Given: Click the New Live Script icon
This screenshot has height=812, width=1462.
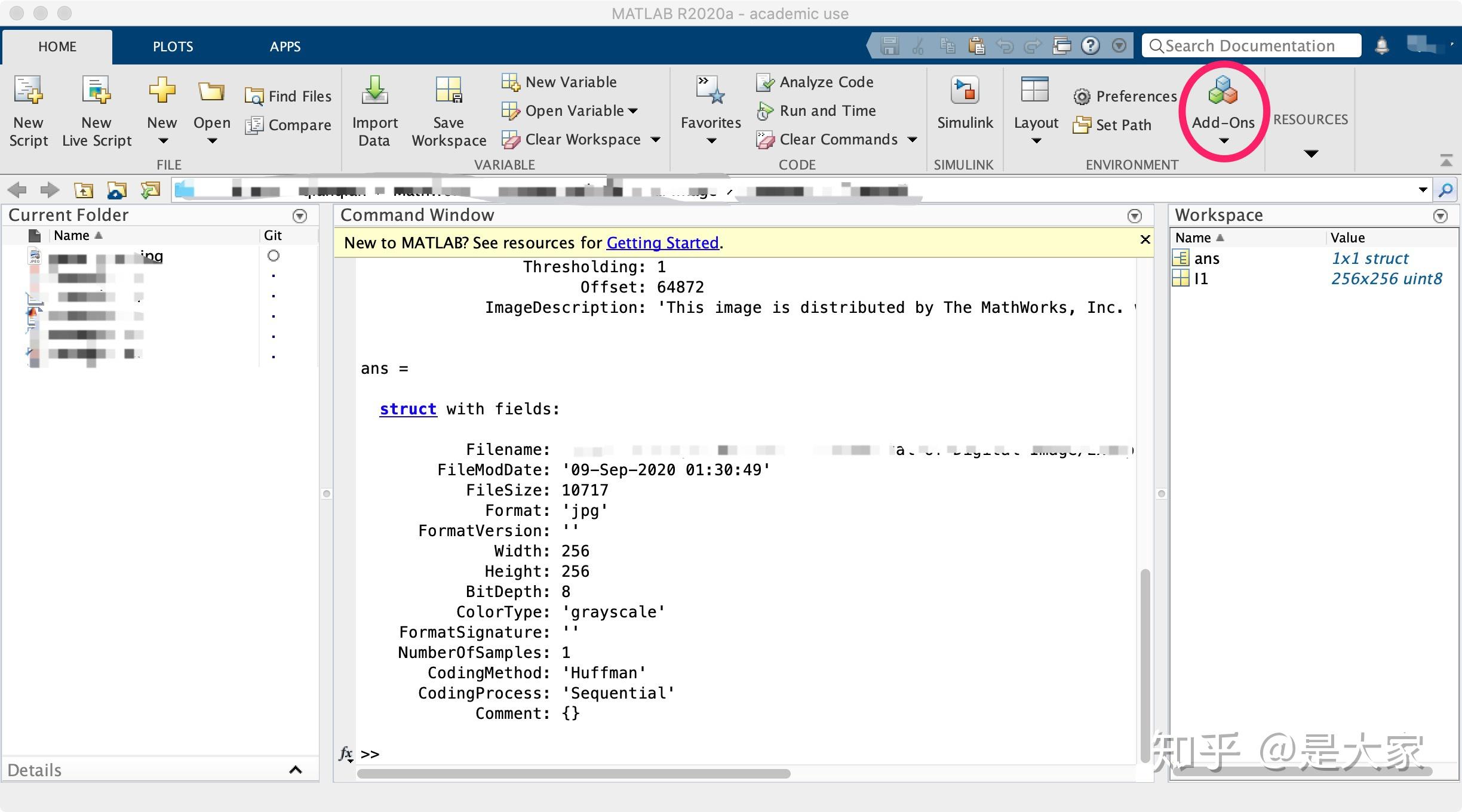Looking at the screenshot, I should [x=96, y=91].
